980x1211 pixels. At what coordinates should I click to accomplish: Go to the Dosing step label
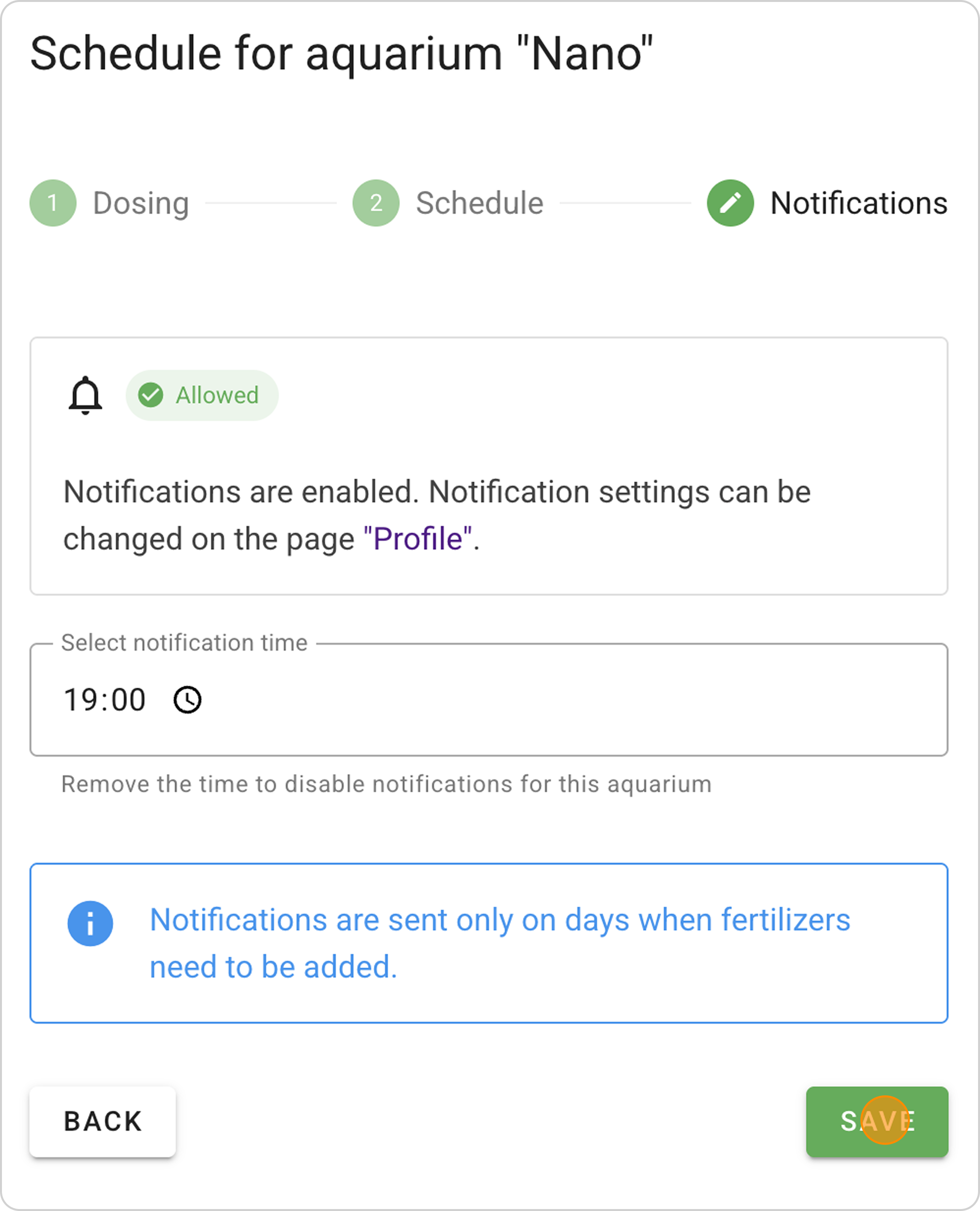pyautogui.click(x=141, y=203)
